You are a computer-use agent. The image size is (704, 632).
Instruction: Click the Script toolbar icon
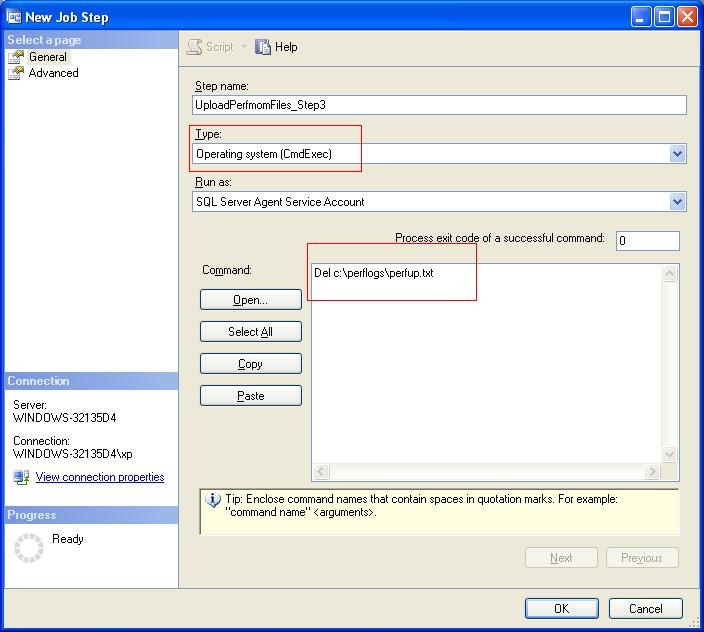195,47
